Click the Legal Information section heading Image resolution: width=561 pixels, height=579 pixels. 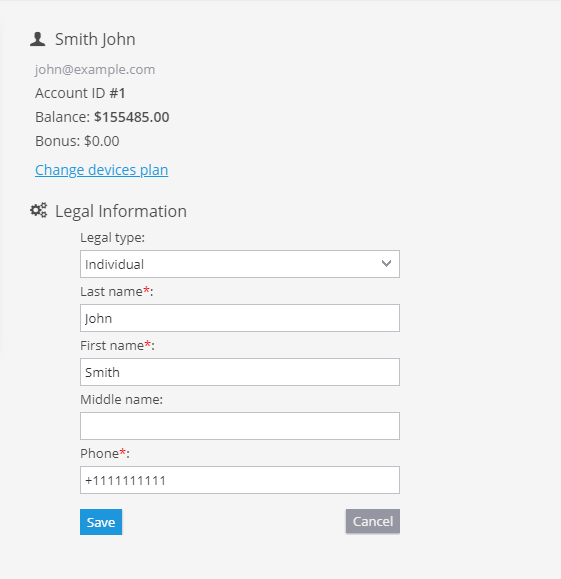[121, 211]
